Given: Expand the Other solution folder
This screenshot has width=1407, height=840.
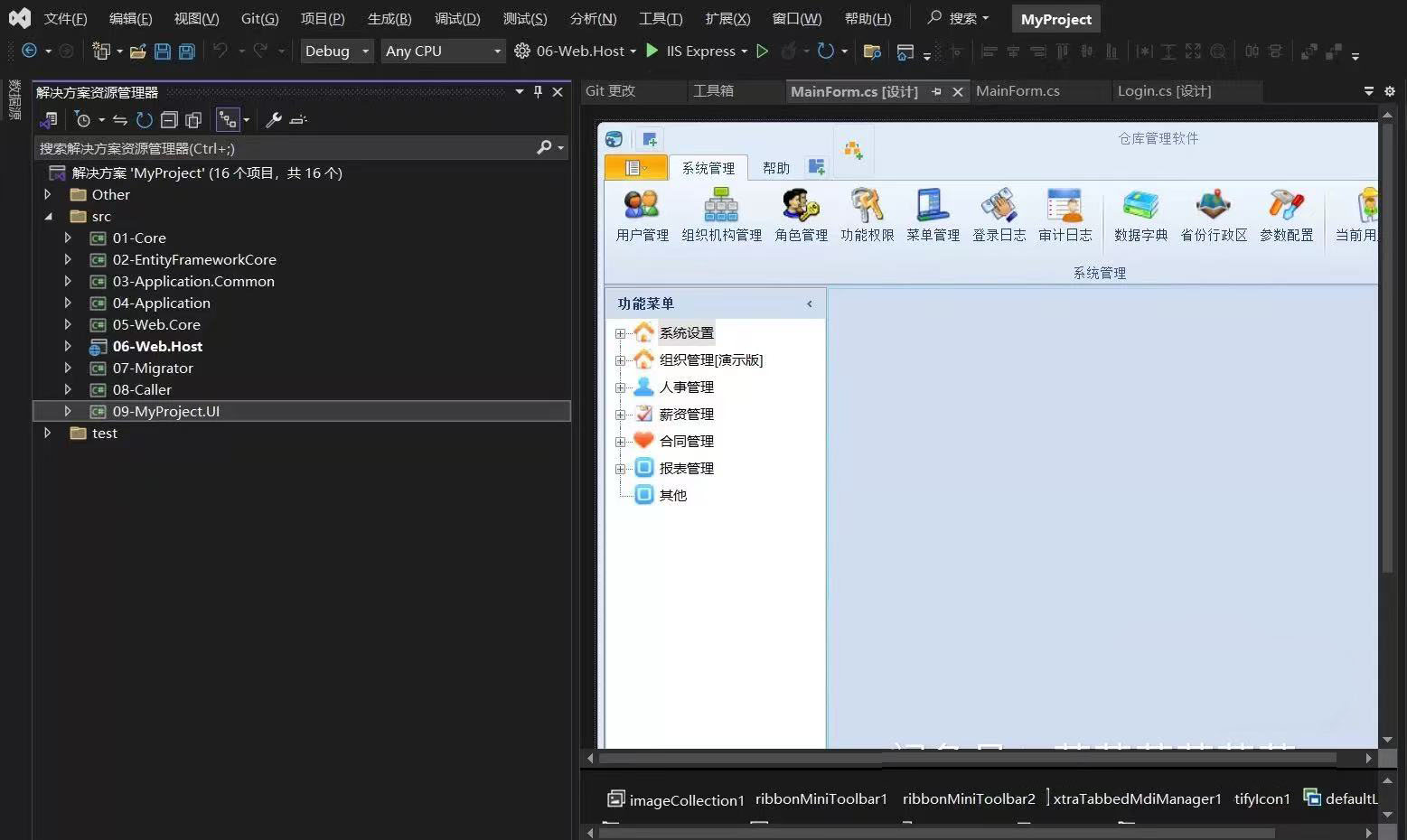Looking at the screenshot, I should [x=48, y=194].
